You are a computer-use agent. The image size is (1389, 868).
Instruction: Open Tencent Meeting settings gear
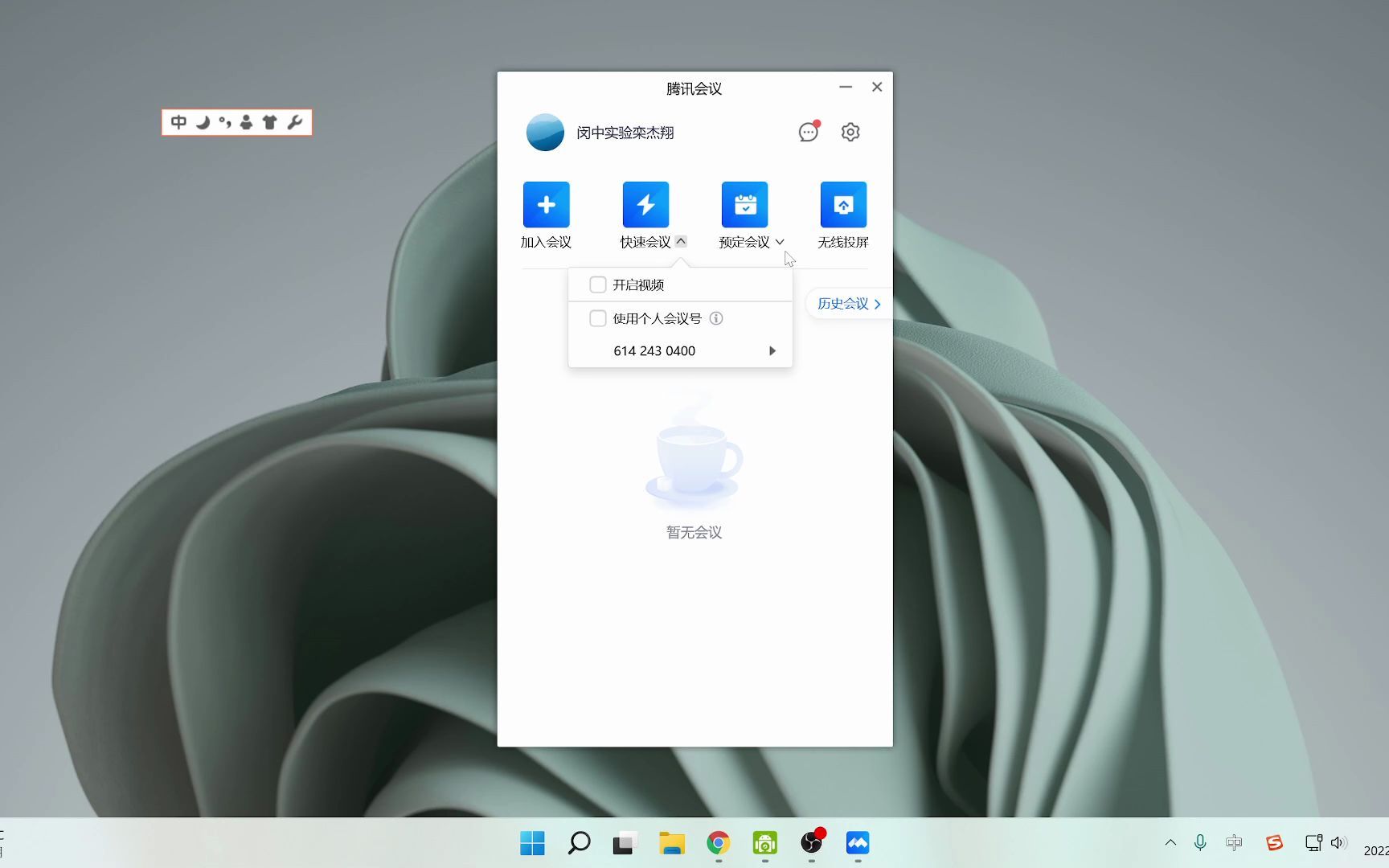point(850,132)
